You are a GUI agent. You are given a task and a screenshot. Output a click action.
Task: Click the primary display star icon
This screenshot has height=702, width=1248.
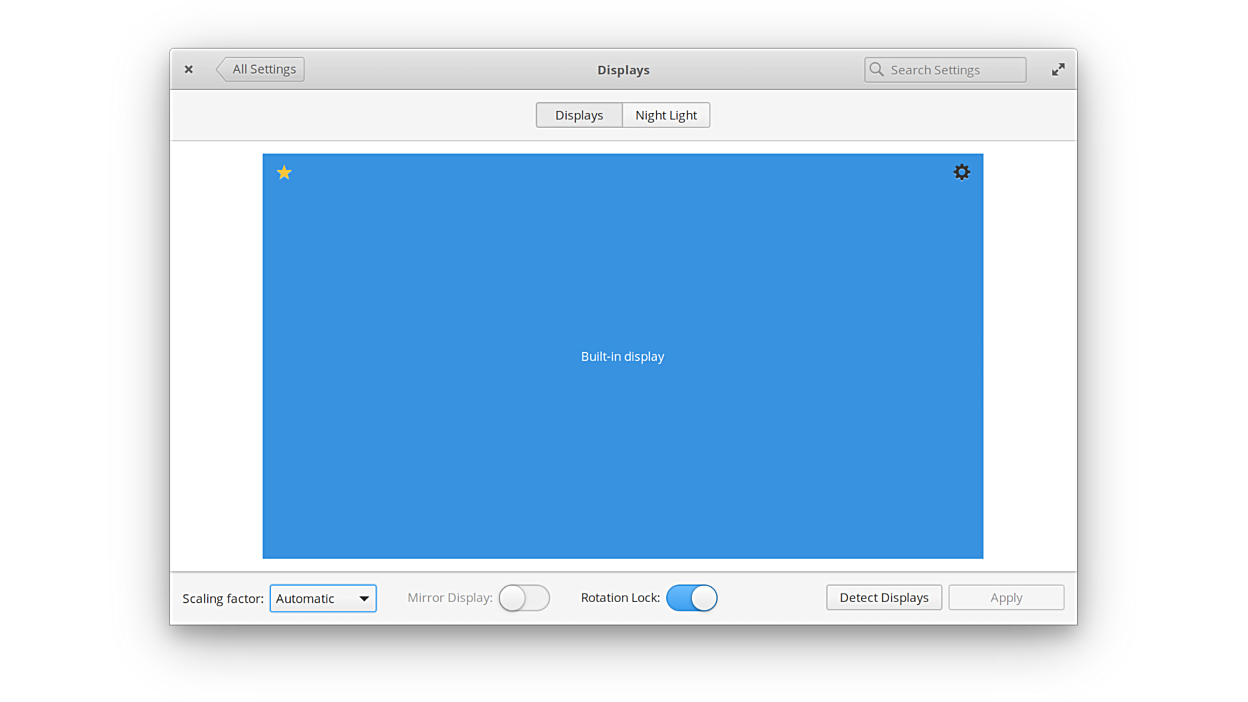[x=284, y=173]
